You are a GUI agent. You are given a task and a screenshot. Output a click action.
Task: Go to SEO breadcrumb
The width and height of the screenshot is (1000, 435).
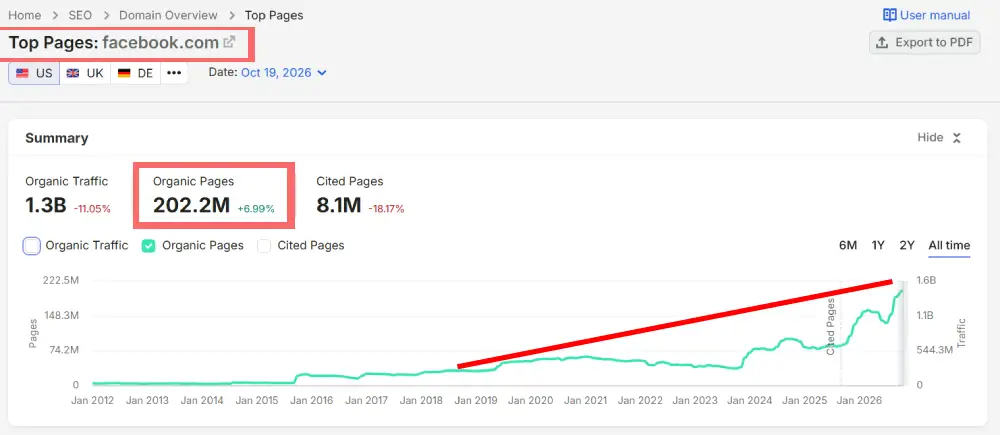click(80, 15)
